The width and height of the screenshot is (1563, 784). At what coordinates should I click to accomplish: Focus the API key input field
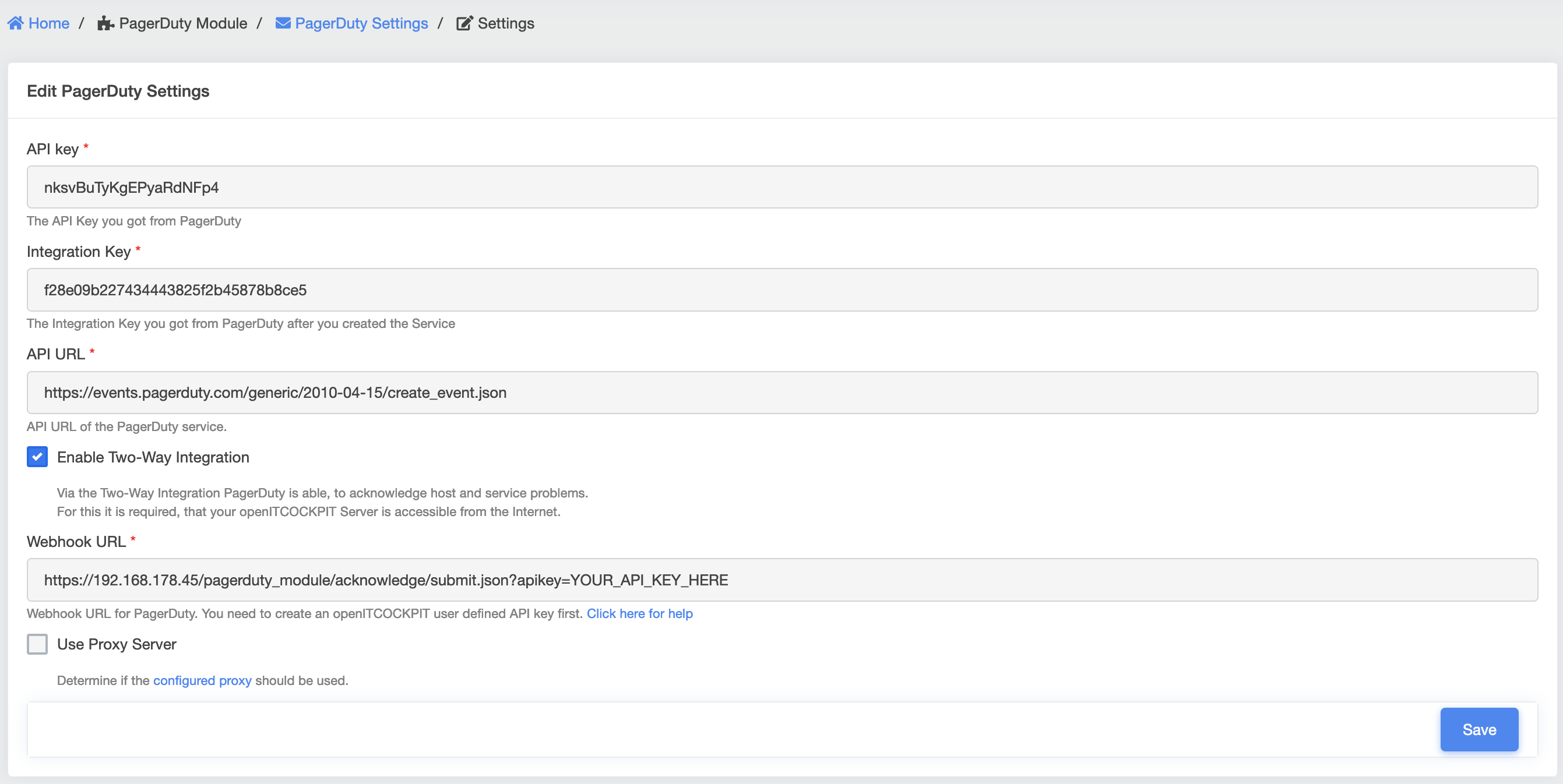(x=782, y=187)
